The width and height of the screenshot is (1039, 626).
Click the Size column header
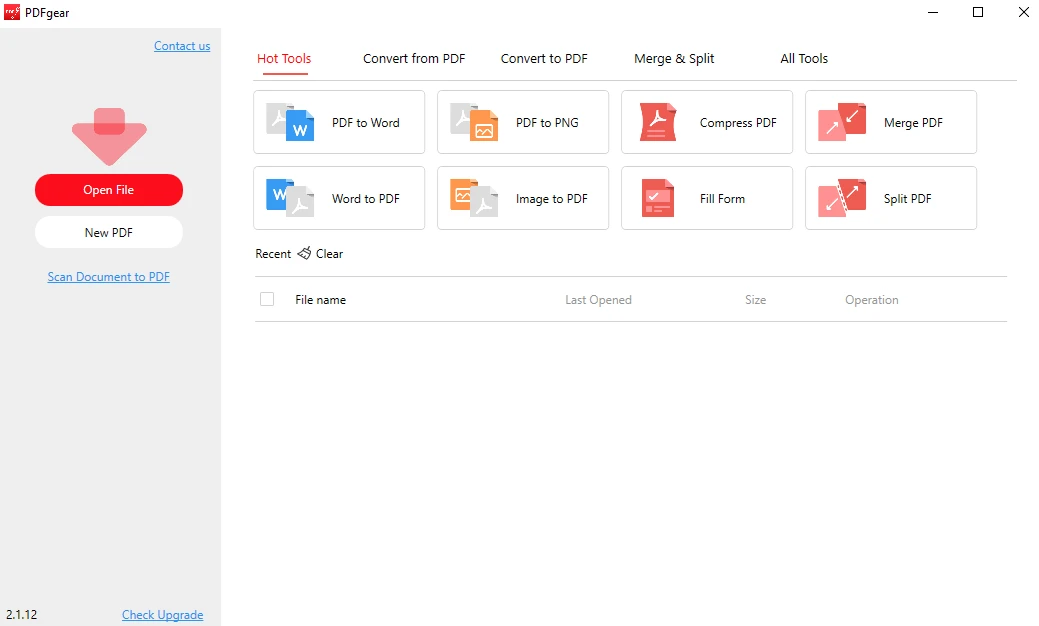coord(755,299)
